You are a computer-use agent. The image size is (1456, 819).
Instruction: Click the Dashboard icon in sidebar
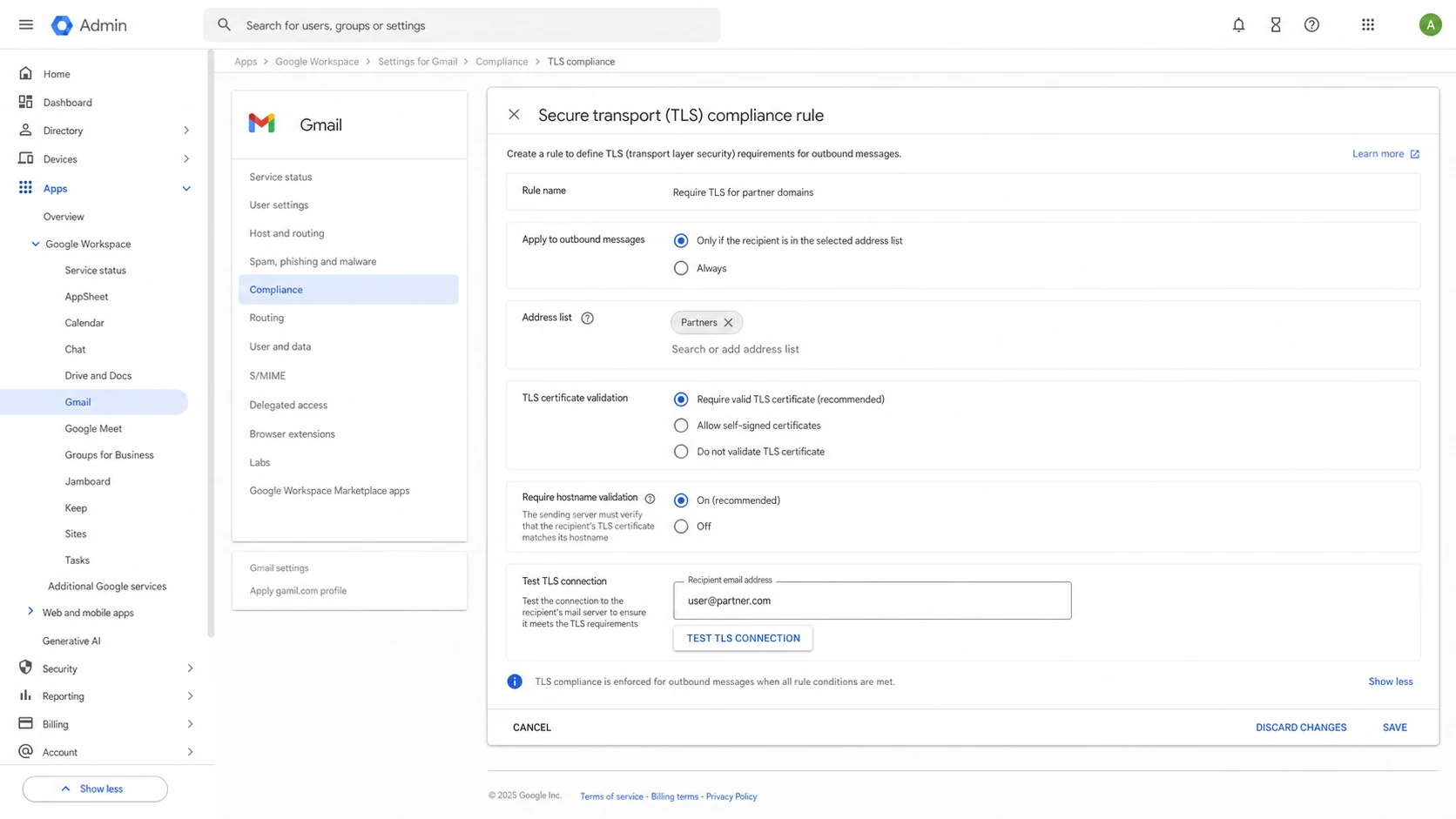25,102
